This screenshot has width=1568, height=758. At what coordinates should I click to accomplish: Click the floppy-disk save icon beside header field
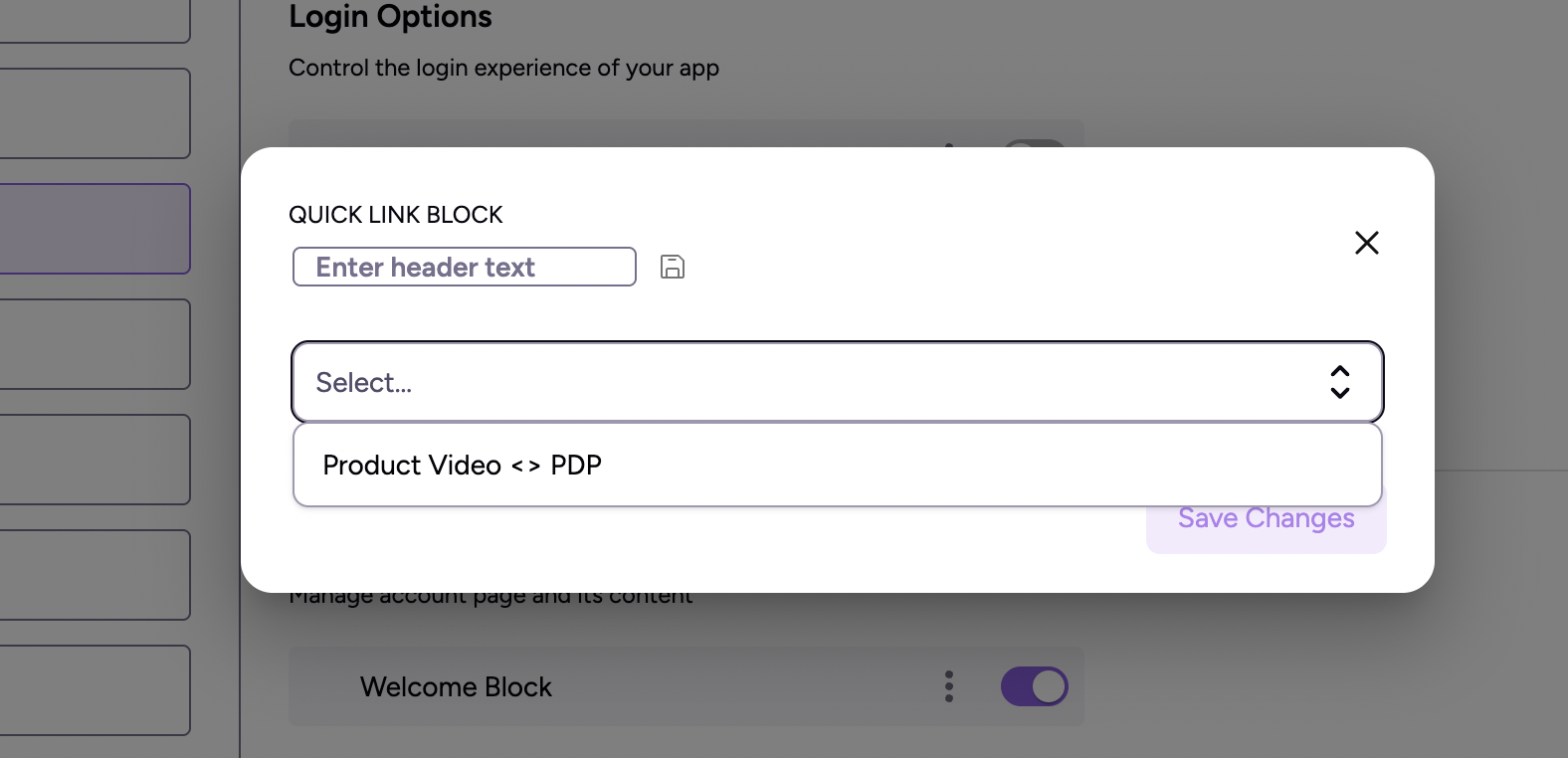click(673, 267)
